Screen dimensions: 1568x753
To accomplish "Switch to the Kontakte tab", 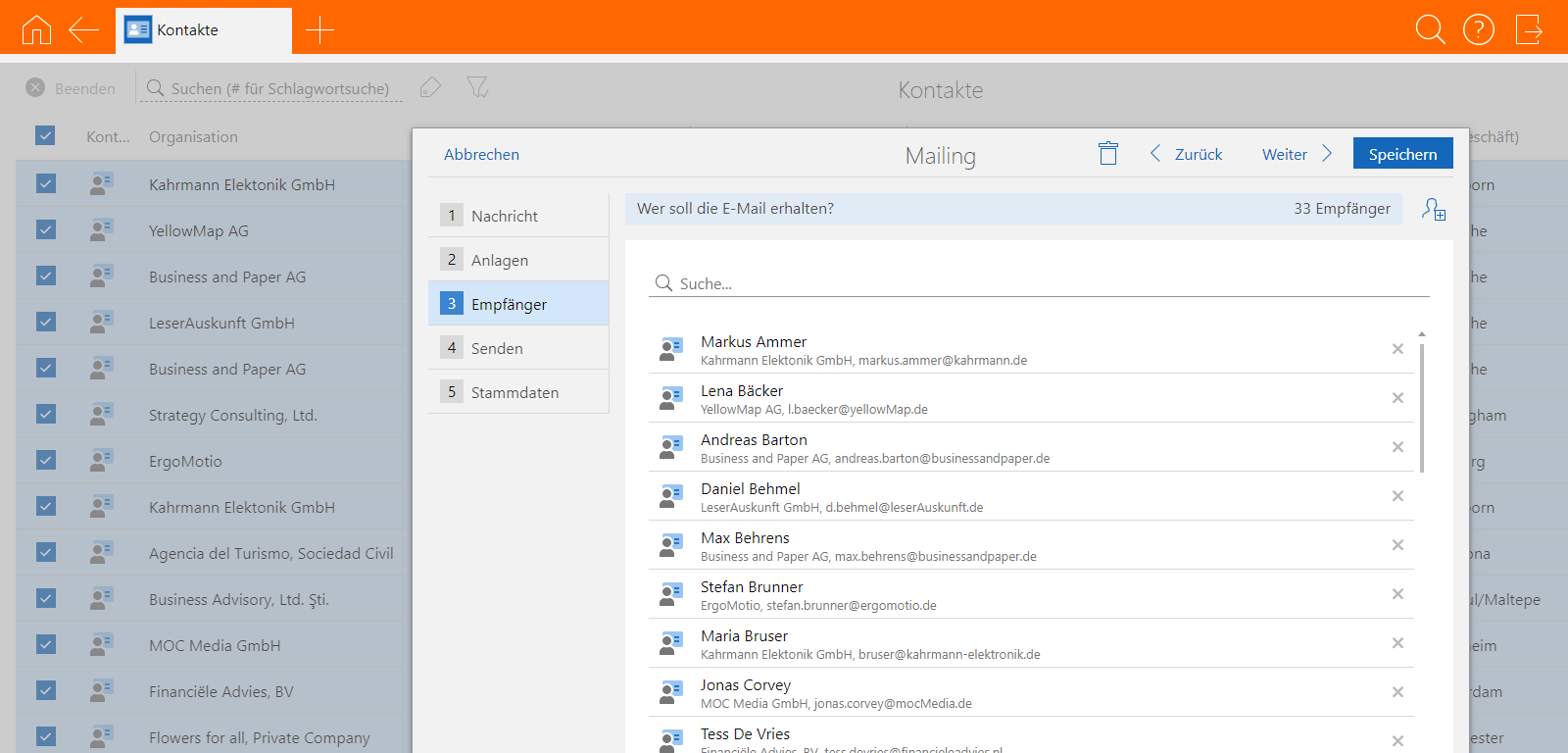I will click(x=204, y=30).
